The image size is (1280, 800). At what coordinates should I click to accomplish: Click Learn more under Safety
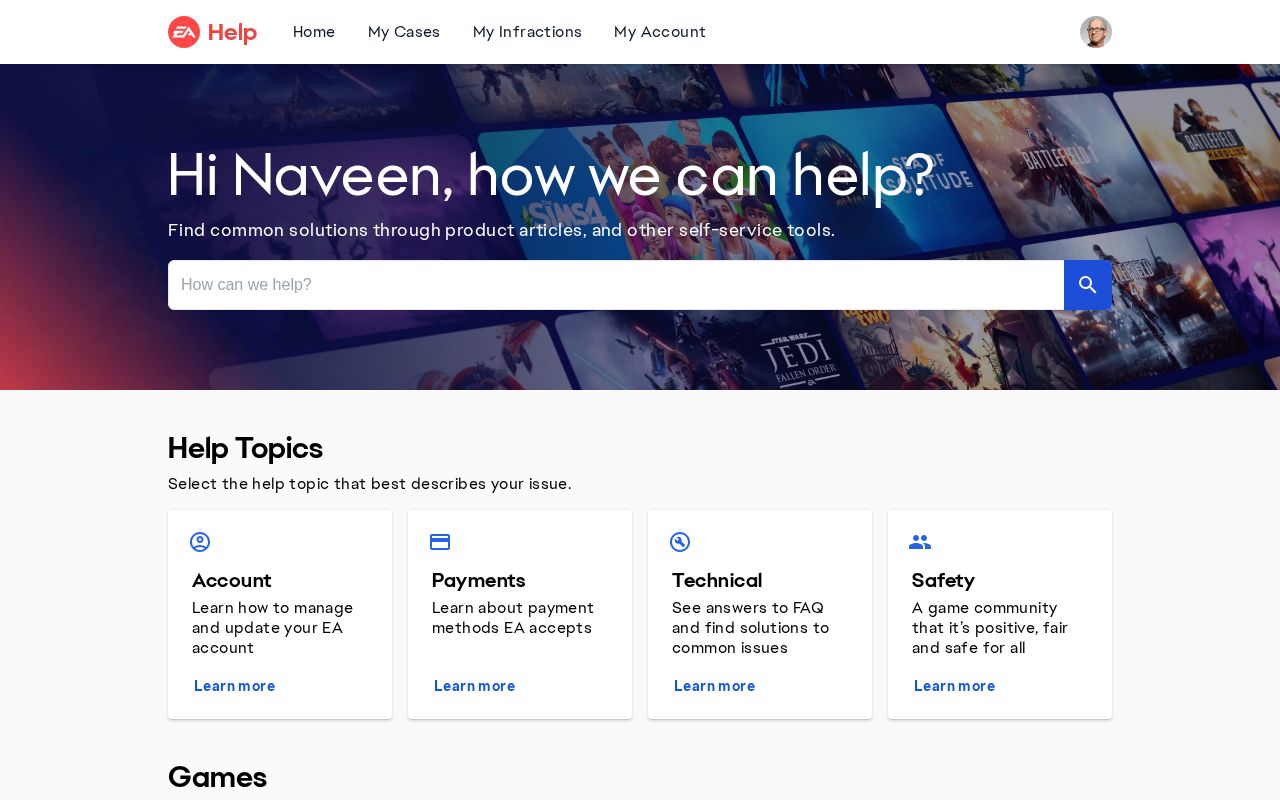pos(955,686)
